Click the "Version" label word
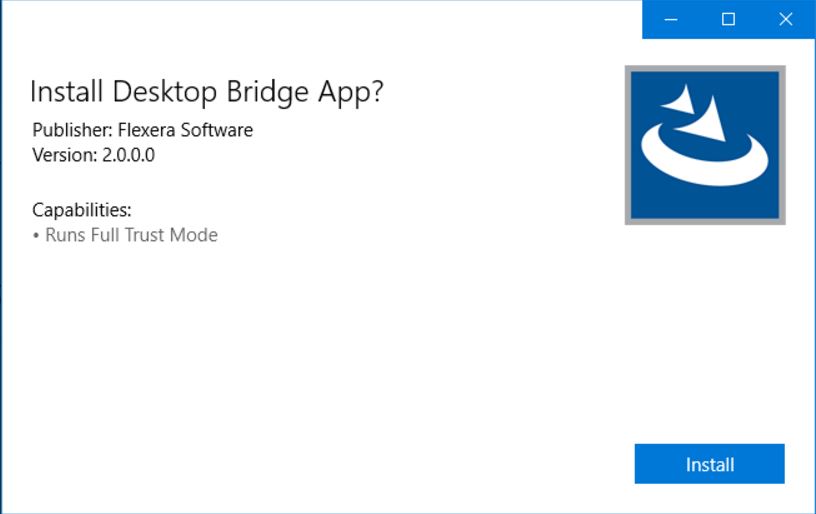The height and width of the screenshot is (514, 816). pos(62,155)
